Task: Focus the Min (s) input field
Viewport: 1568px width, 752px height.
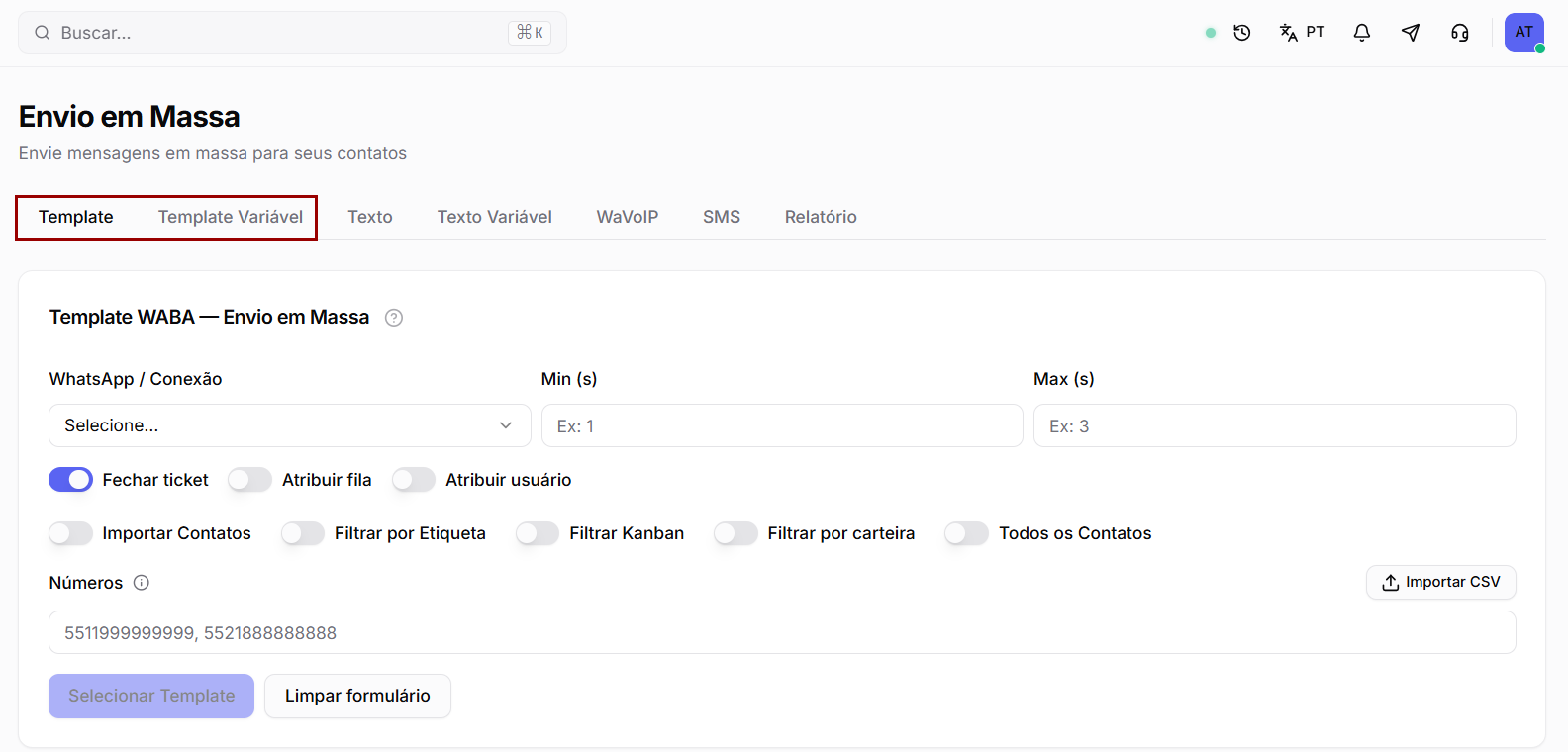Action: (x=782, y=425)
